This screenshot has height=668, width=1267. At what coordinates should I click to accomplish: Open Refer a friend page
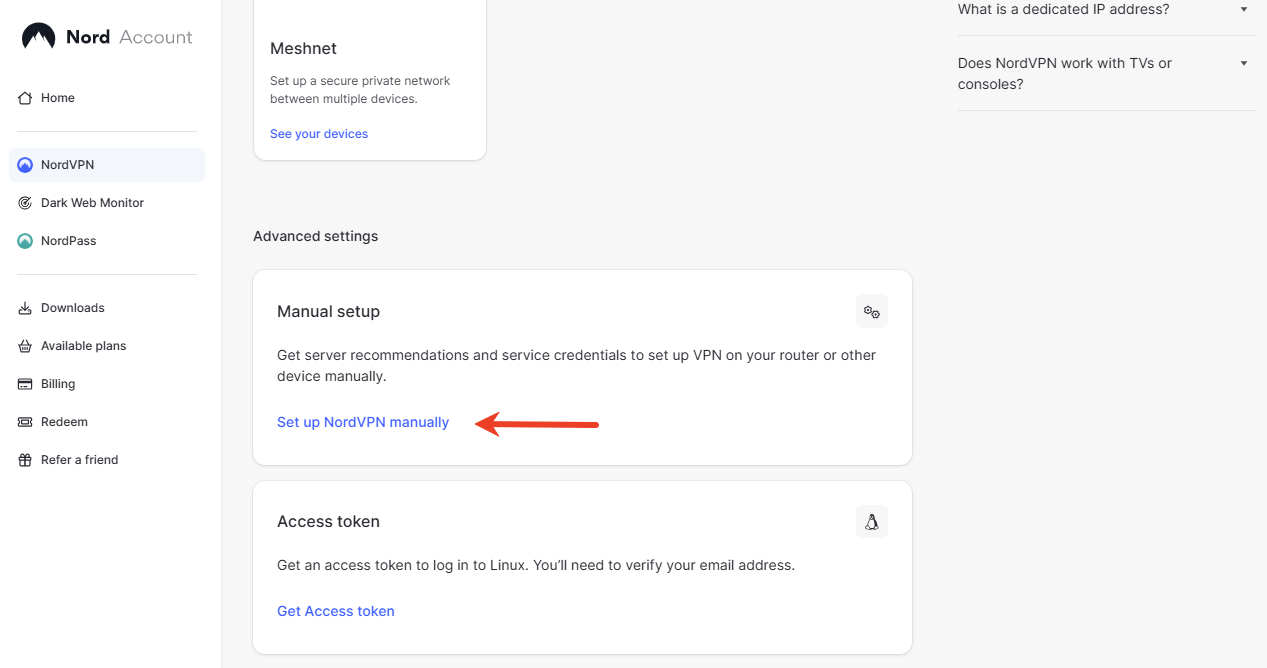click(x=107, y=460)
